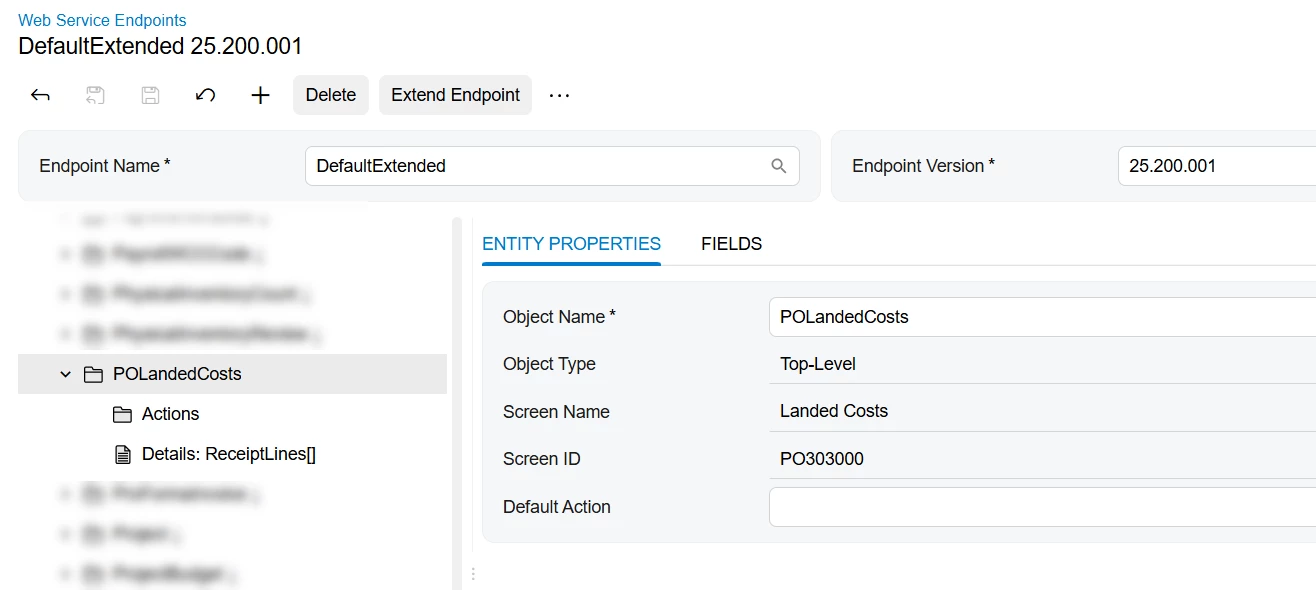The height and width of the screenshot is (590, 1316).
Task: Click the save and close icon
Action: 95,95
